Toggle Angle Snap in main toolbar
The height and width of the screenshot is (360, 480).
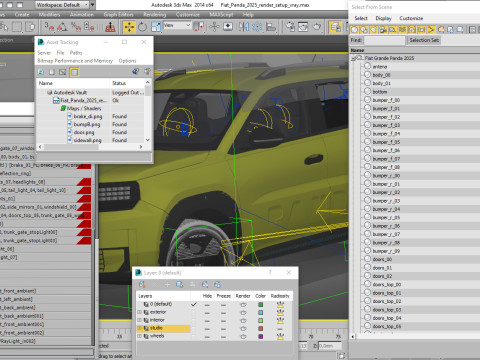(x=62, y=27)
